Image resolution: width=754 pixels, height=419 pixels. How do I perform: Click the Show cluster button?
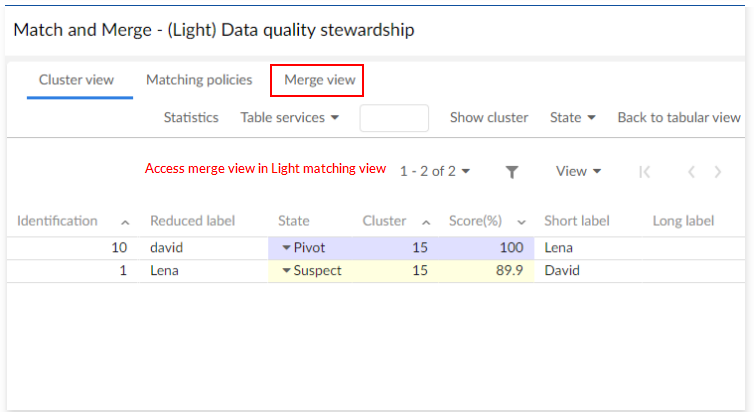(489, 118)
